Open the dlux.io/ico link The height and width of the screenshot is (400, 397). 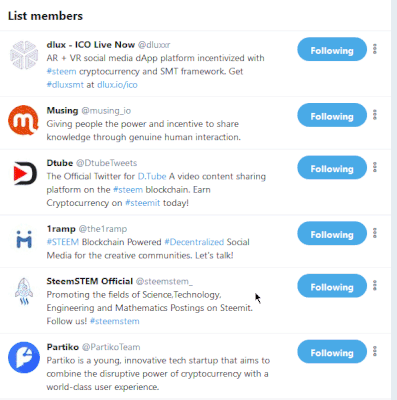(x=117, y=85)
